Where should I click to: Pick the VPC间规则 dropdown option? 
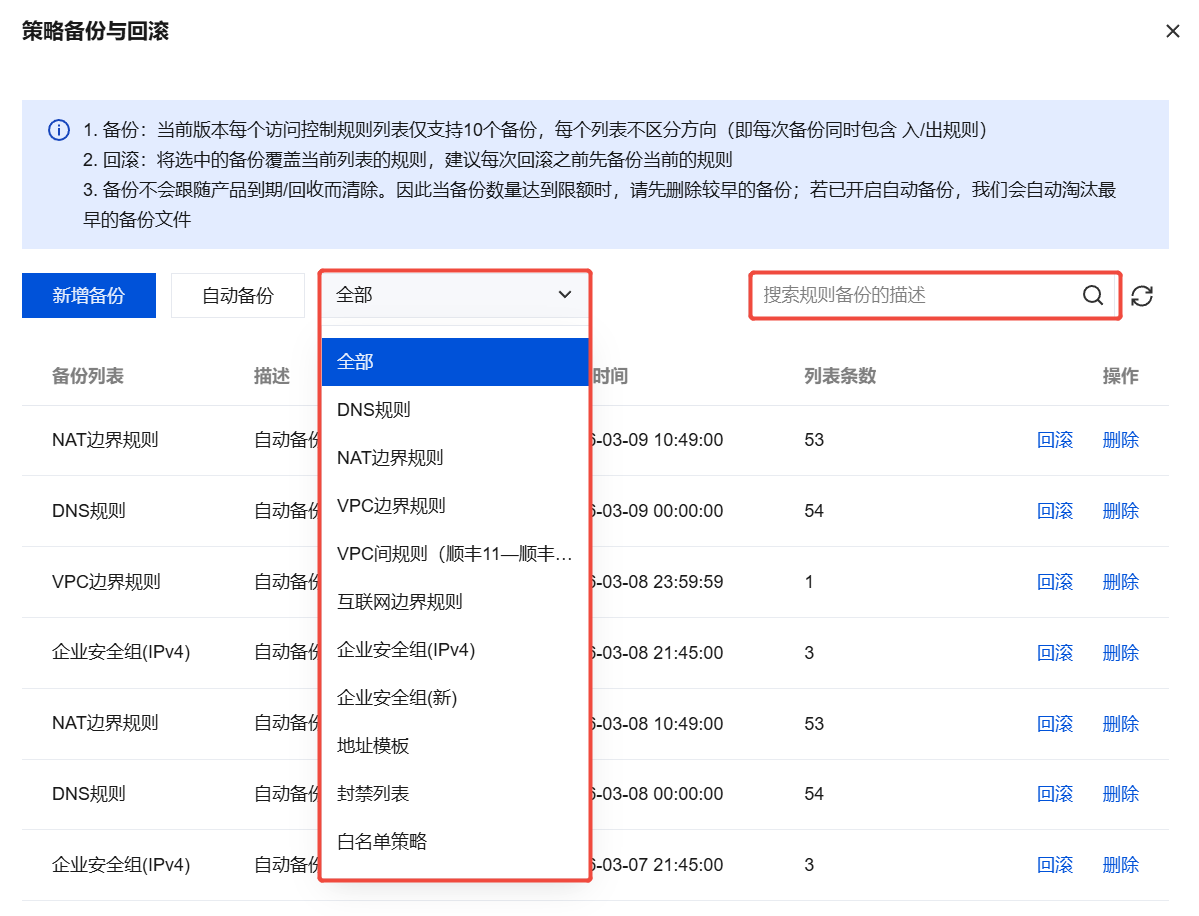[454, 554]
